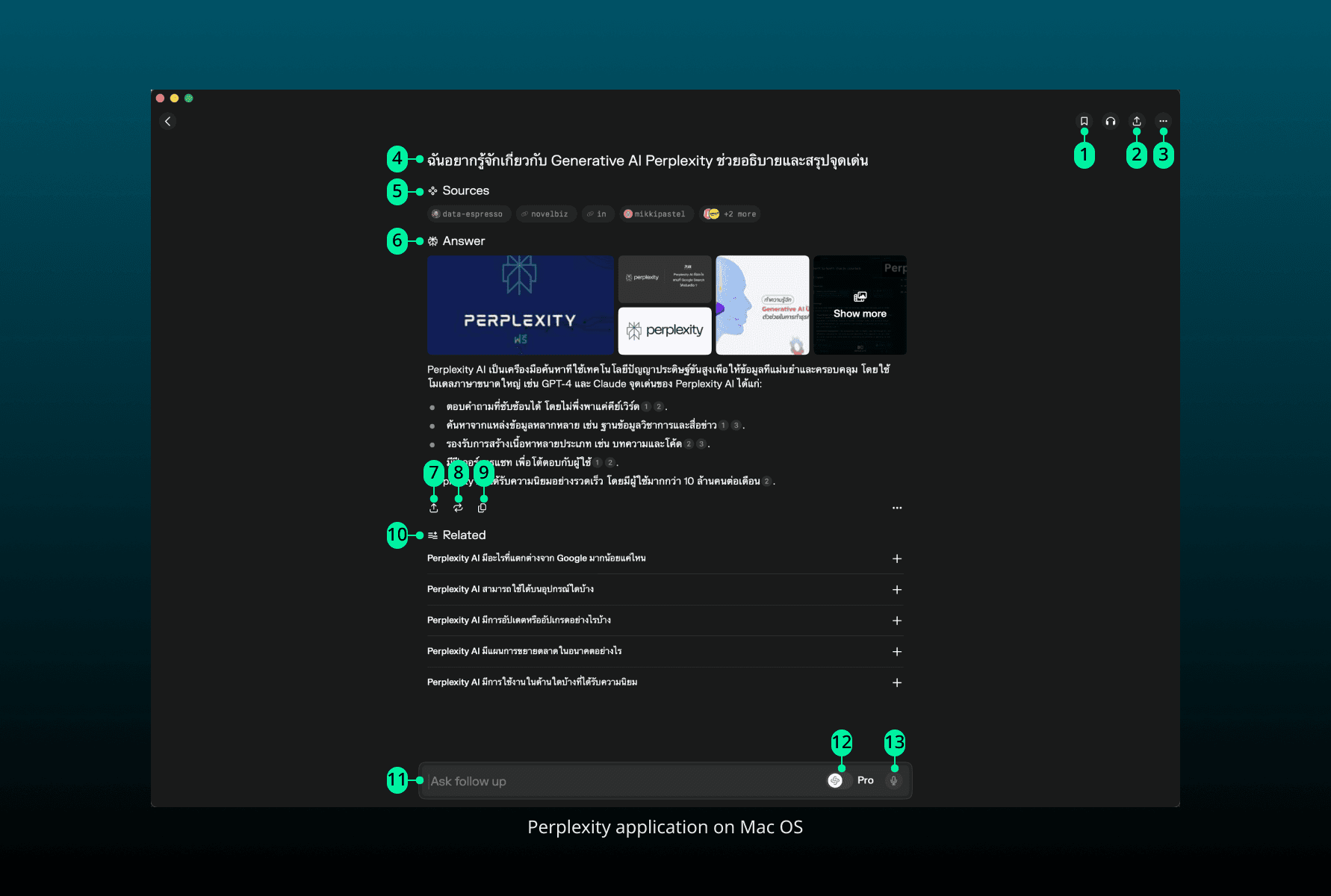Screen dimensions: 1331x896
Task: Open citation 2 after "10 ล้านคนต่อเดือน"
Action: [766, 482]
